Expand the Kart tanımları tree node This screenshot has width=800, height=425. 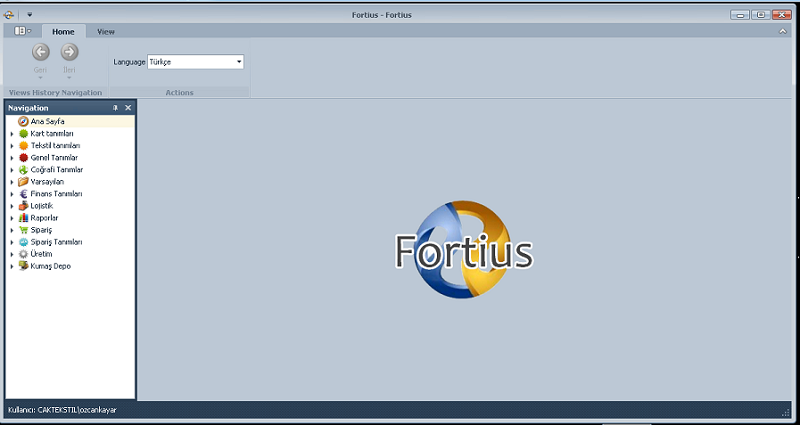pos(12,134)
